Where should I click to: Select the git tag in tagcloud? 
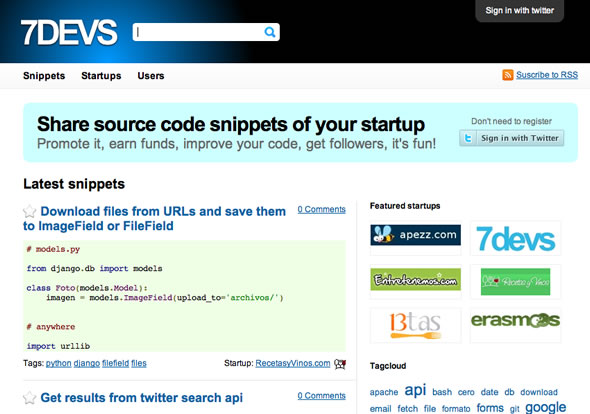pyautogui.click(x=514, y=409)
